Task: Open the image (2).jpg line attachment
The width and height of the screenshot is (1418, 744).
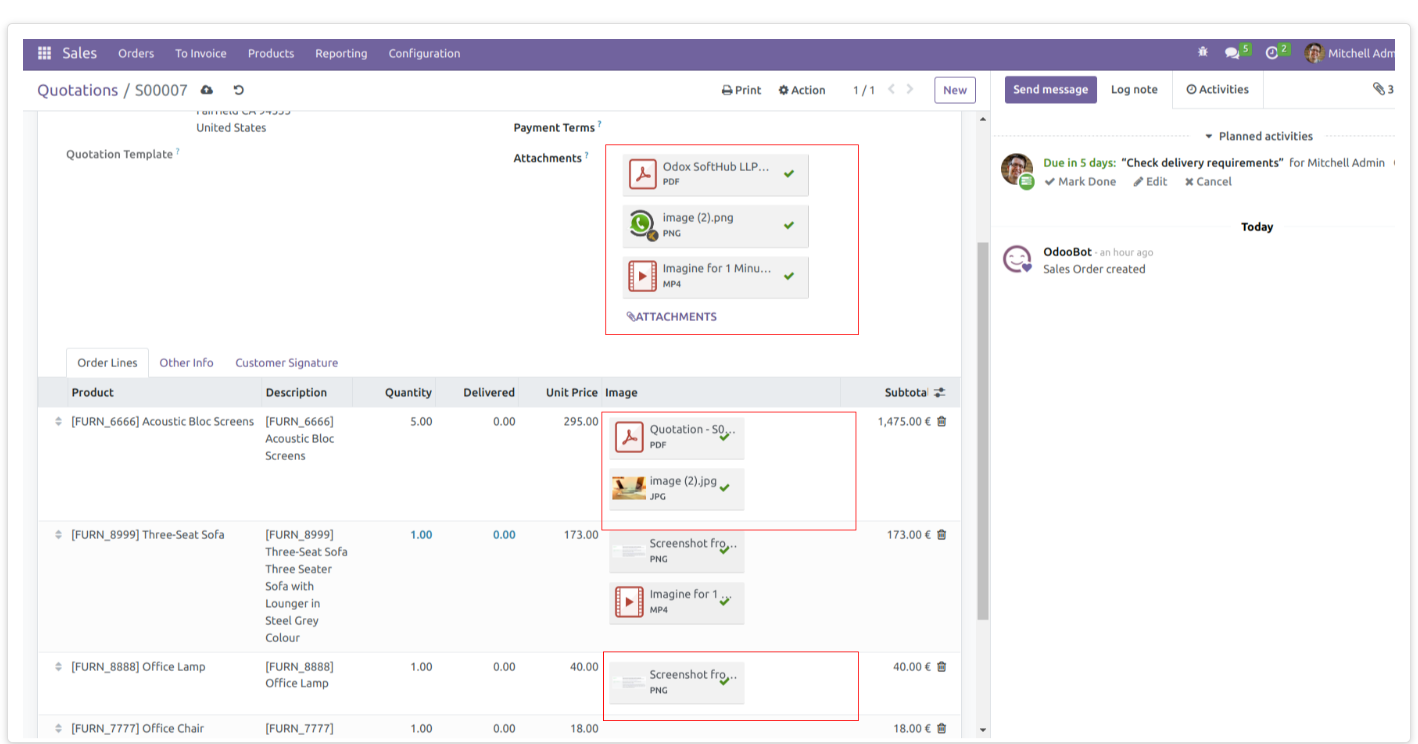Action: pos(677,488)
